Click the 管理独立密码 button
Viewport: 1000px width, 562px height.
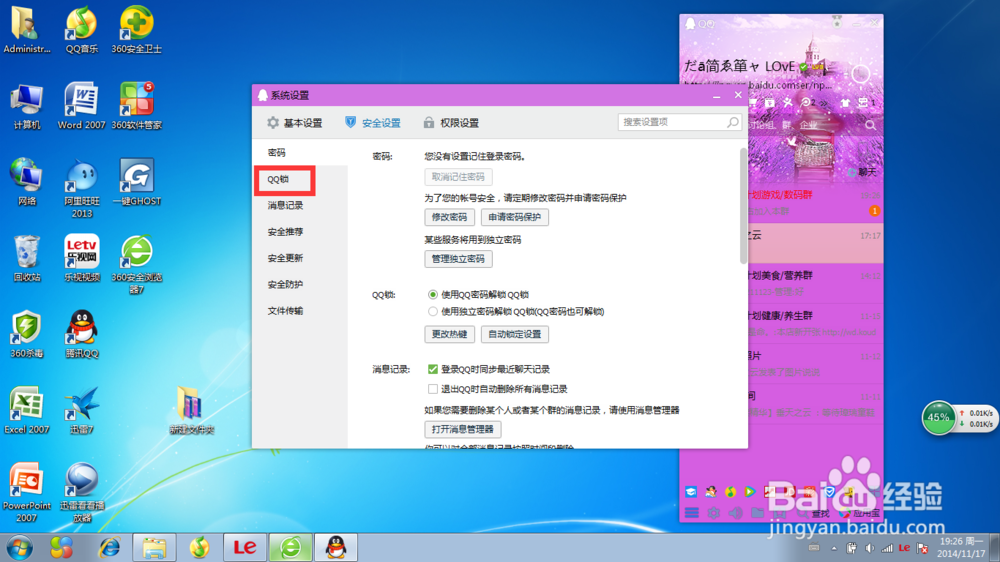pyautogui.click(x=458, y=259)
